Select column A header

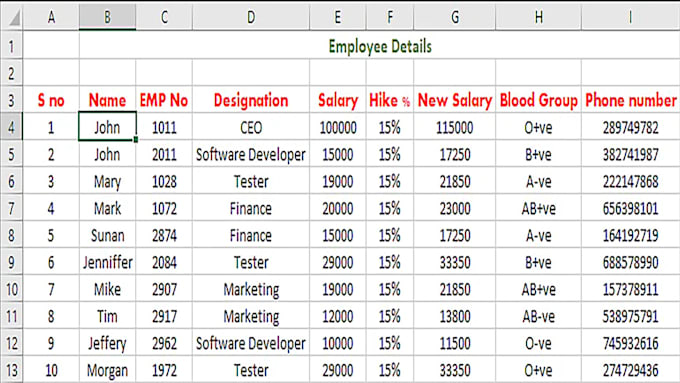click(x=51, y=17)
